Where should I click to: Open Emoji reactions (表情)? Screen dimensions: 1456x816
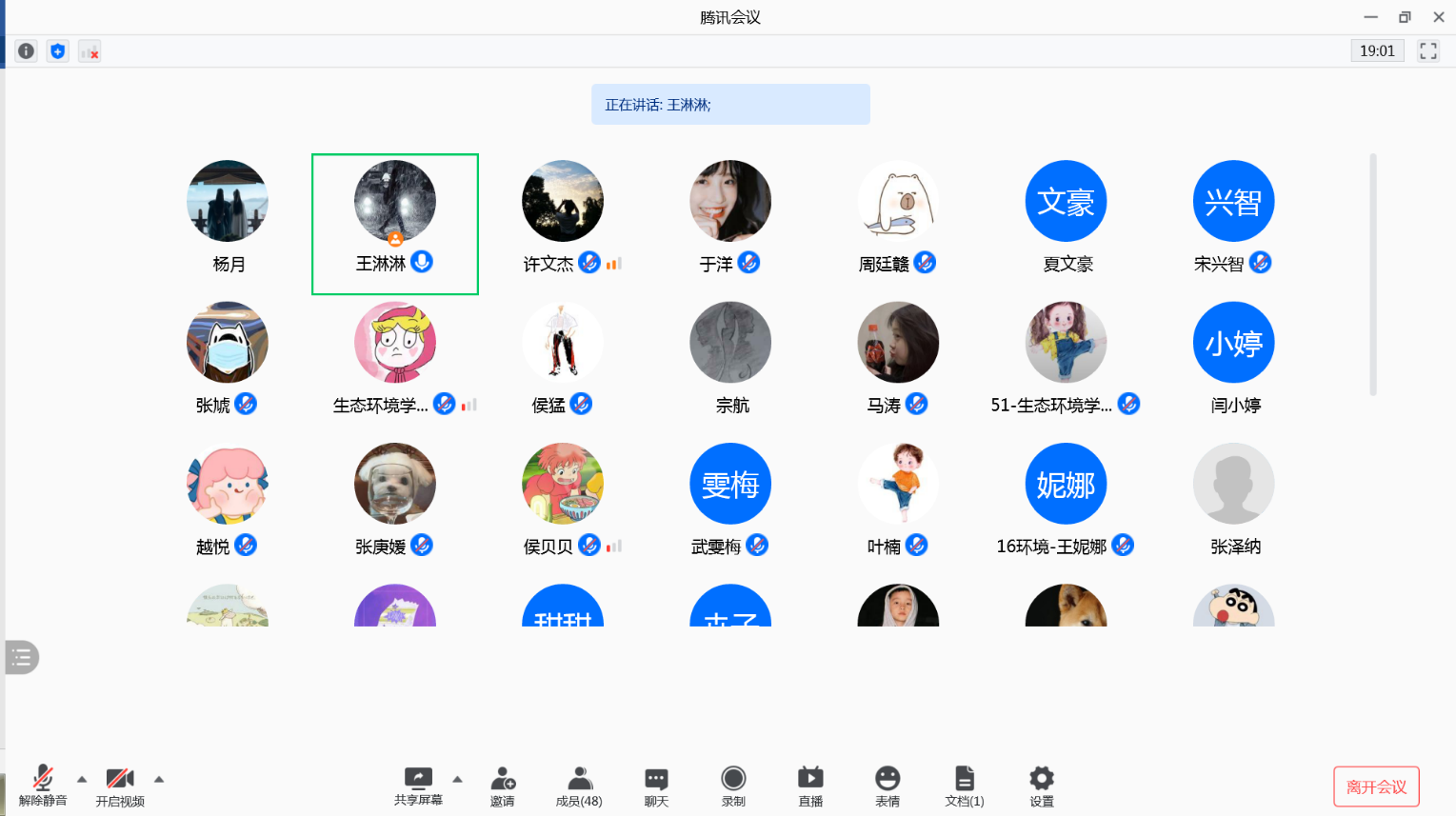[x=888, y=786]
